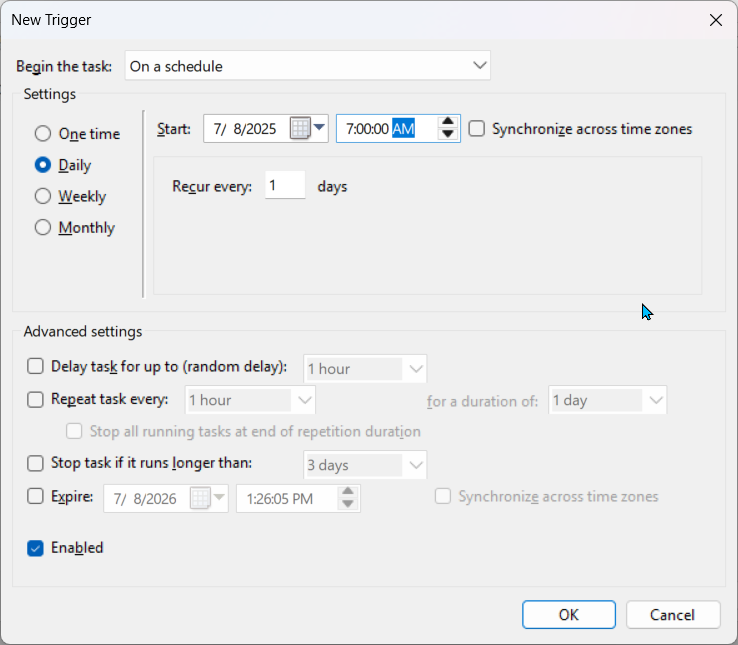Screen dimensions: 738x645
Task: Uncheck the Enabled checkbox
Action: click(x=36, y=548)
